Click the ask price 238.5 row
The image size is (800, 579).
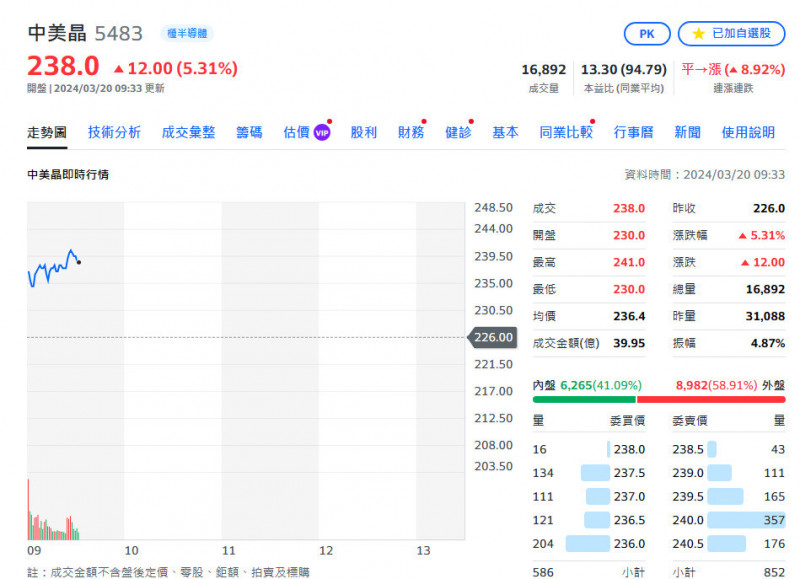click(x=729, y=449)
